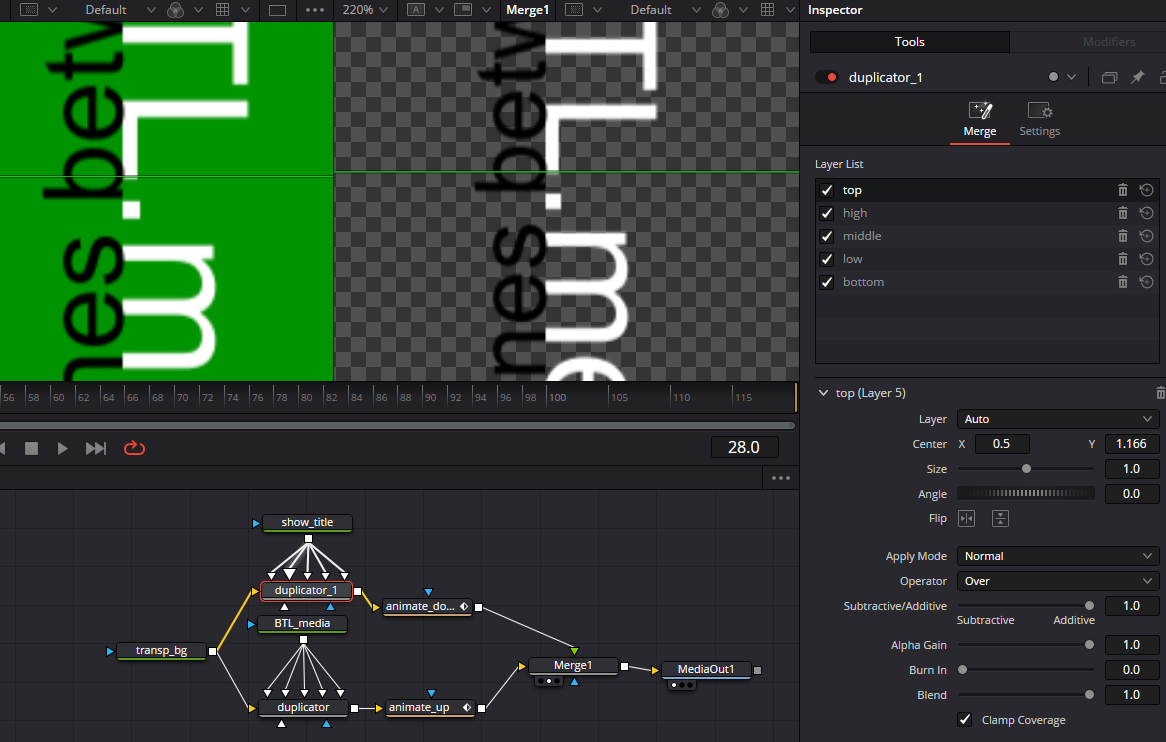
Task: Click the stop playback button
Action: (31, 448)
